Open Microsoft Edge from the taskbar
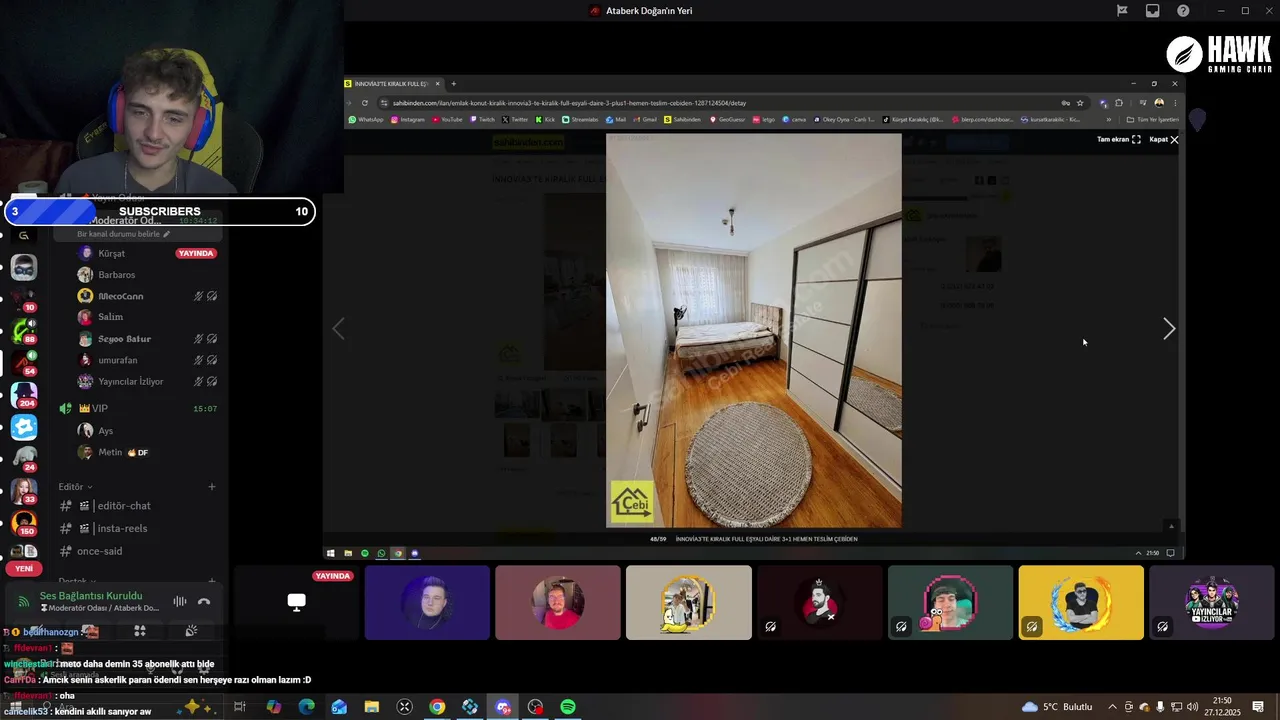This screenshot has height=720, width=1280. coord(306,707)
